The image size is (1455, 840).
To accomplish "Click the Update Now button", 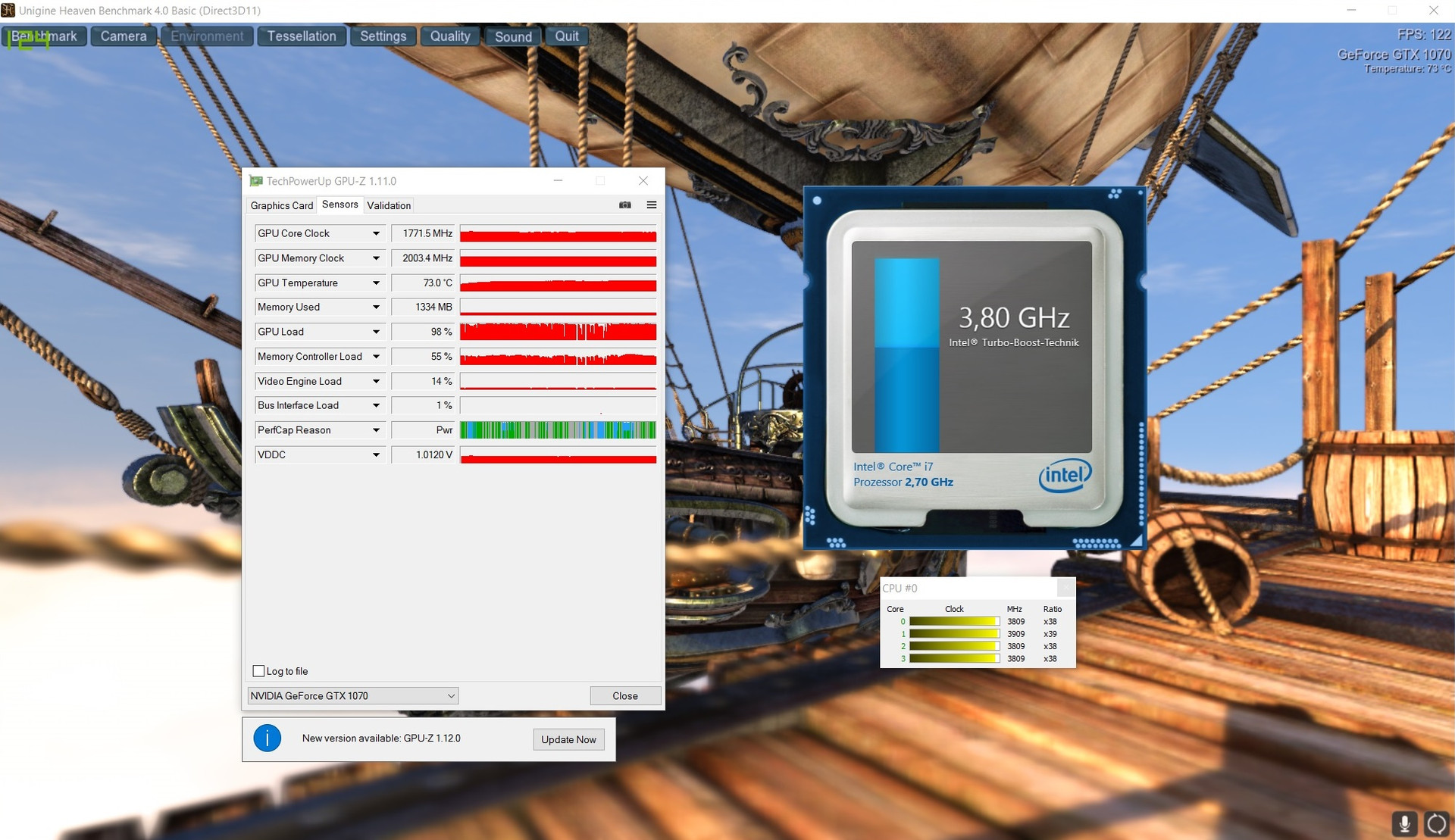I will tap(568, 739).
